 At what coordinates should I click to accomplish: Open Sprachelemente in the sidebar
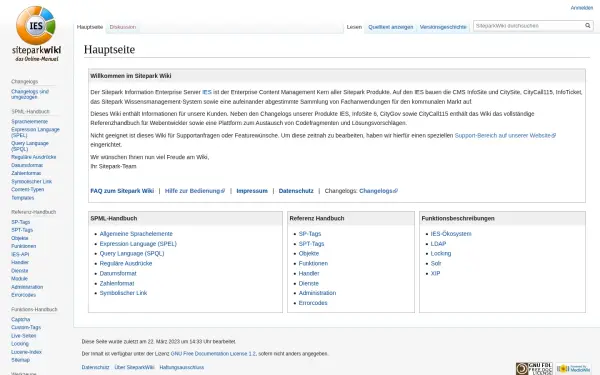29,121
